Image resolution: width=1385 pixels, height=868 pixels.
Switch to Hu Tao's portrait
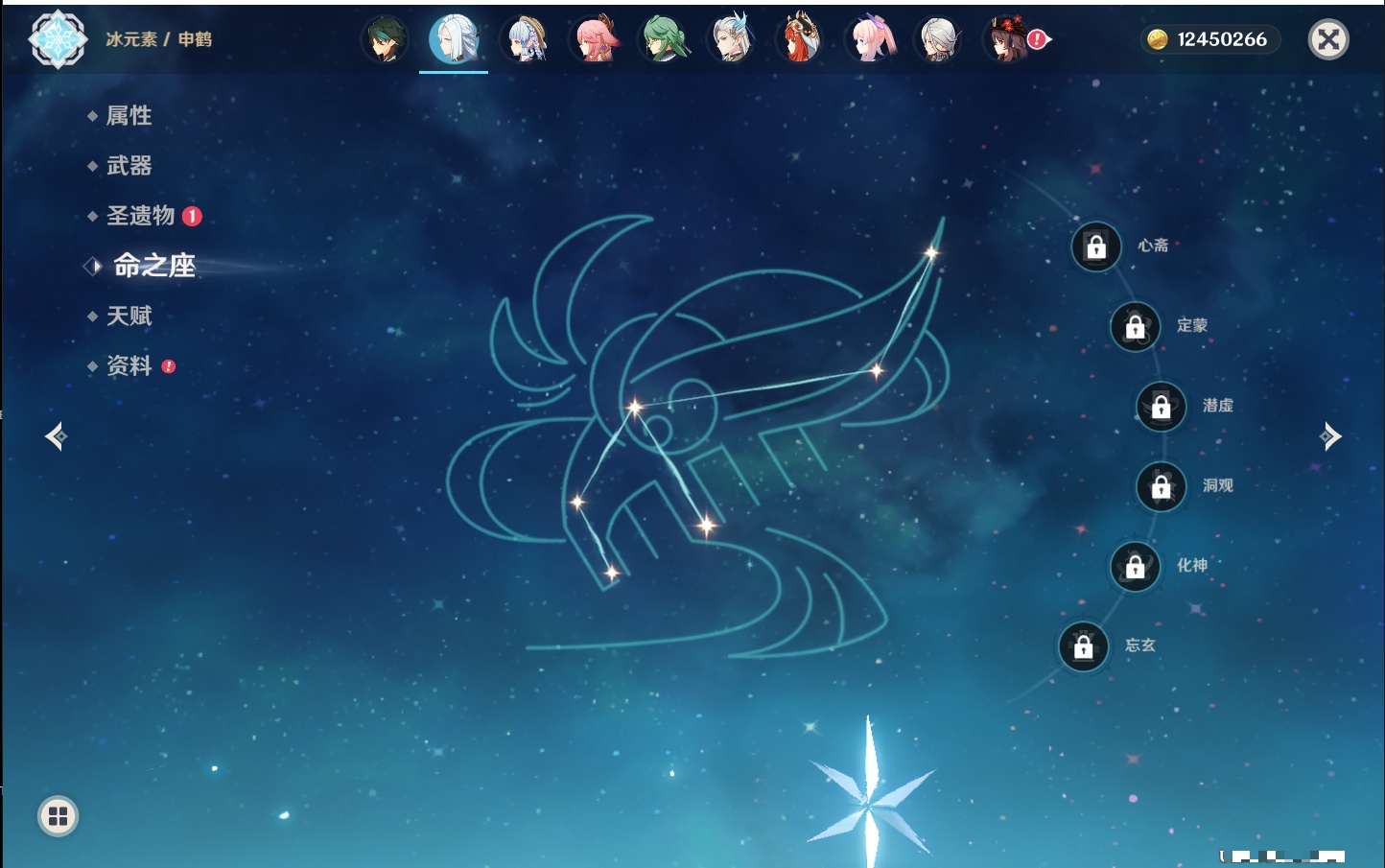[1006, 39]
